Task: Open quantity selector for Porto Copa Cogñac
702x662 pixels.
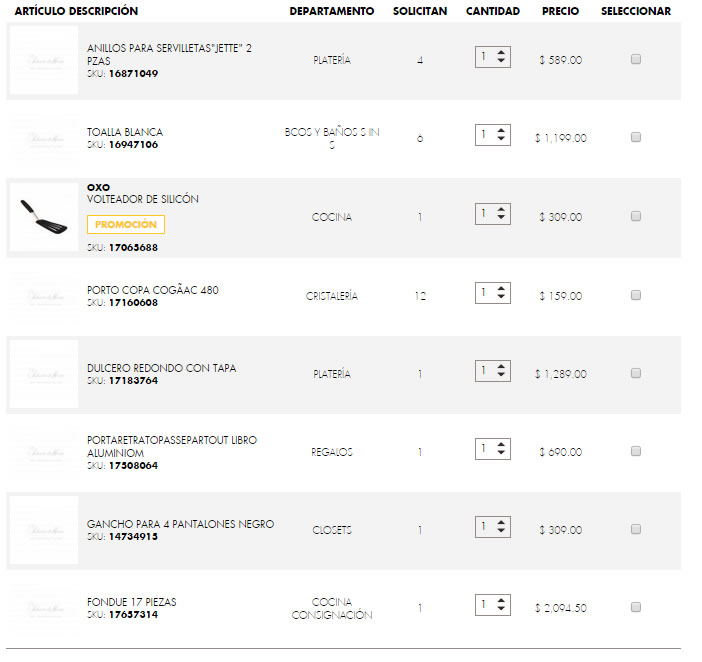Action: coord(492,292)
